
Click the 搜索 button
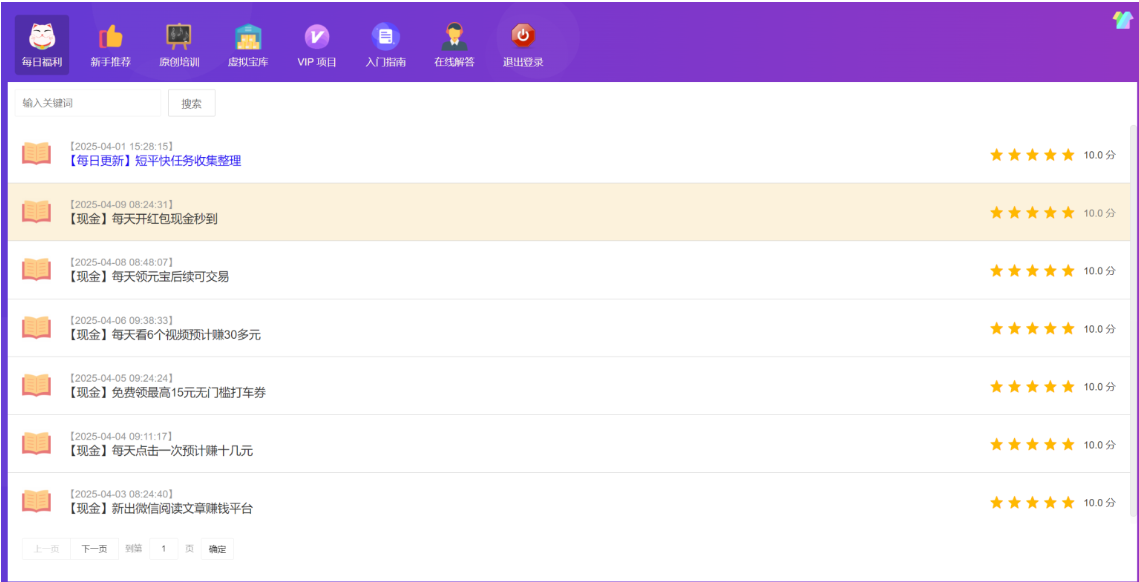point(191,103)
